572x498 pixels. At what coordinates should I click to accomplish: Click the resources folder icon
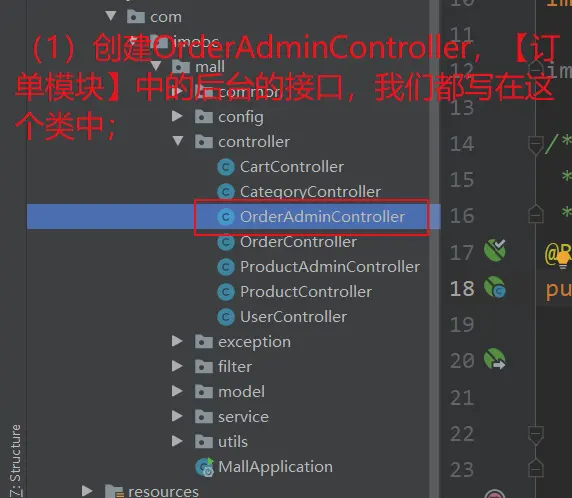tap(114, 491)
